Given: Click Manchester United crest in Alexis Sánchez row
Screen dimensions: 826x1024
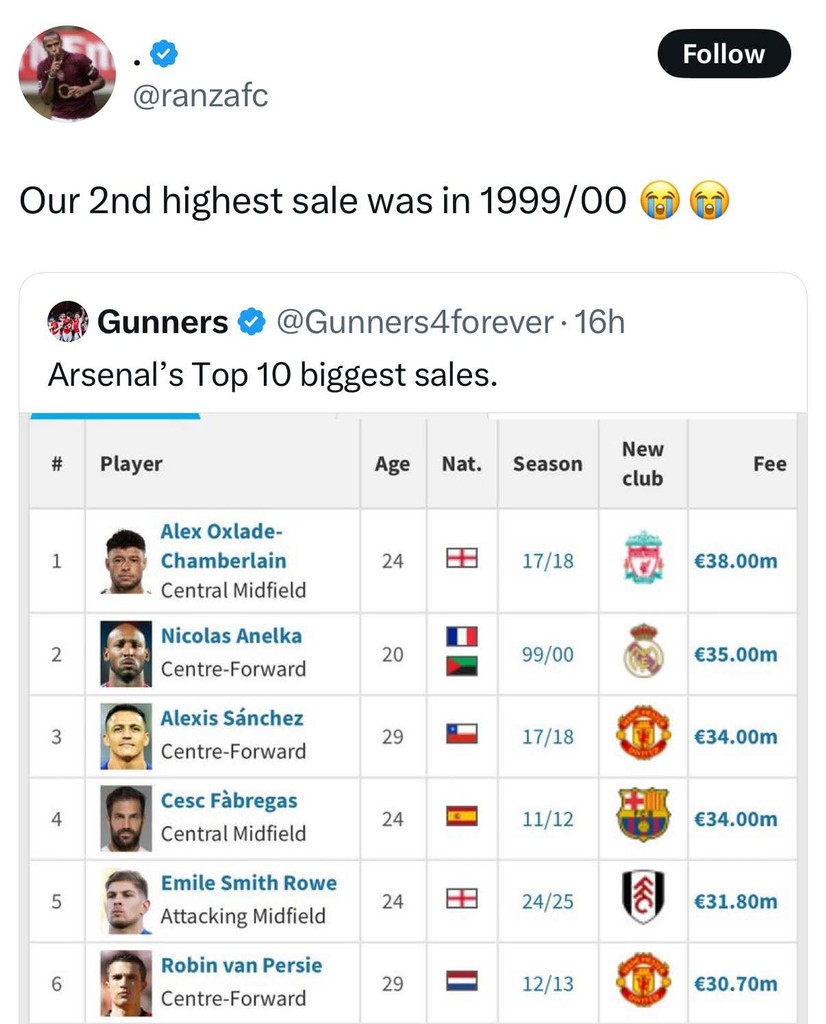Looking at the screenshot, I should 643,735.
